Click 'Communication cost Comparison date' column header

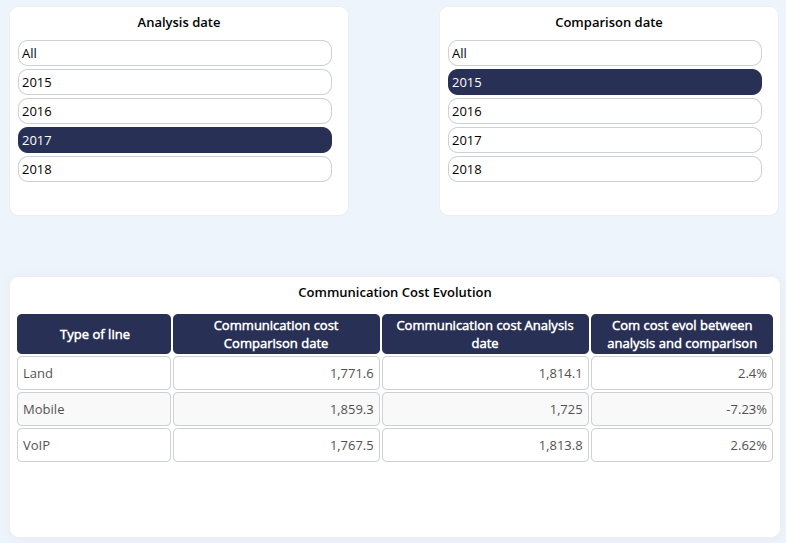pyautogui.click(x=276, y=334)
